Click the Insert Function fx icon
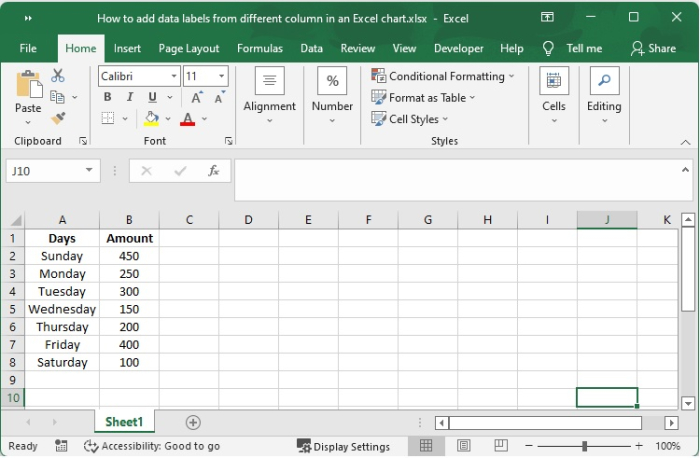The height and width of the screenshot is (458, 700). click(x=213, y=171)
